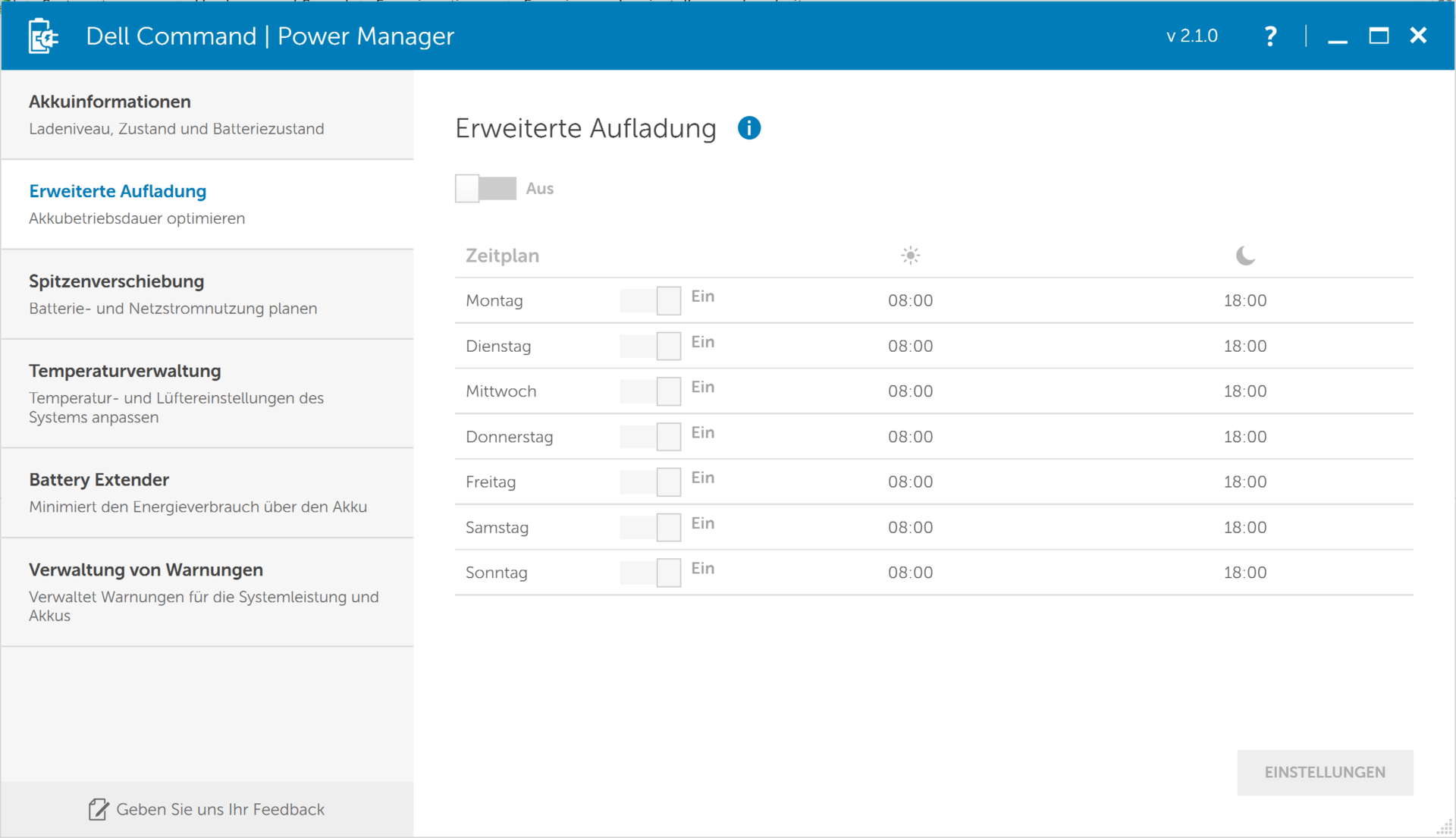
Task: Enable the Erweiterte Aufladung main toggle
Action: (485, 188)
